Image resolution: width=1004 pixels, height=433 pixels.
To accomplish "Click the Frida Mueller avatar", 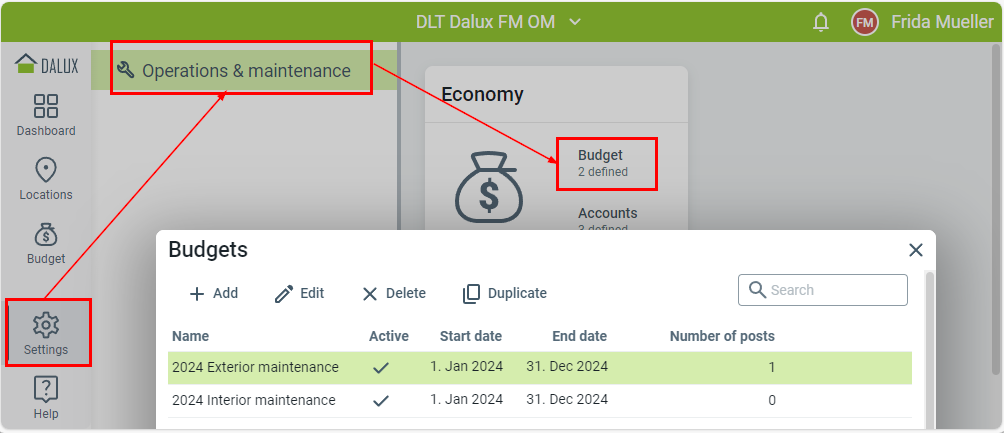I will [865, 22].
